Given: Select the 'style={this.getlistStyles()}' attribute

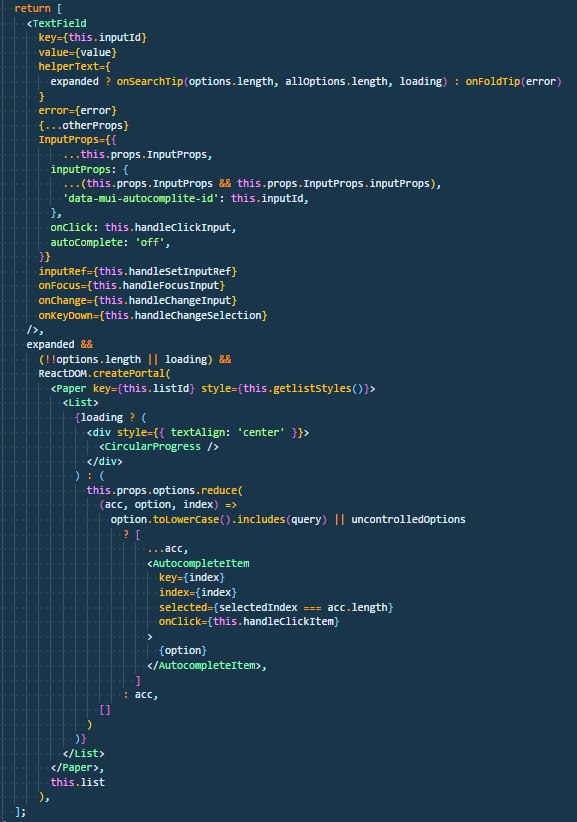Looking at the screenshot, I should pyautogui.click(x=285, y=388).
